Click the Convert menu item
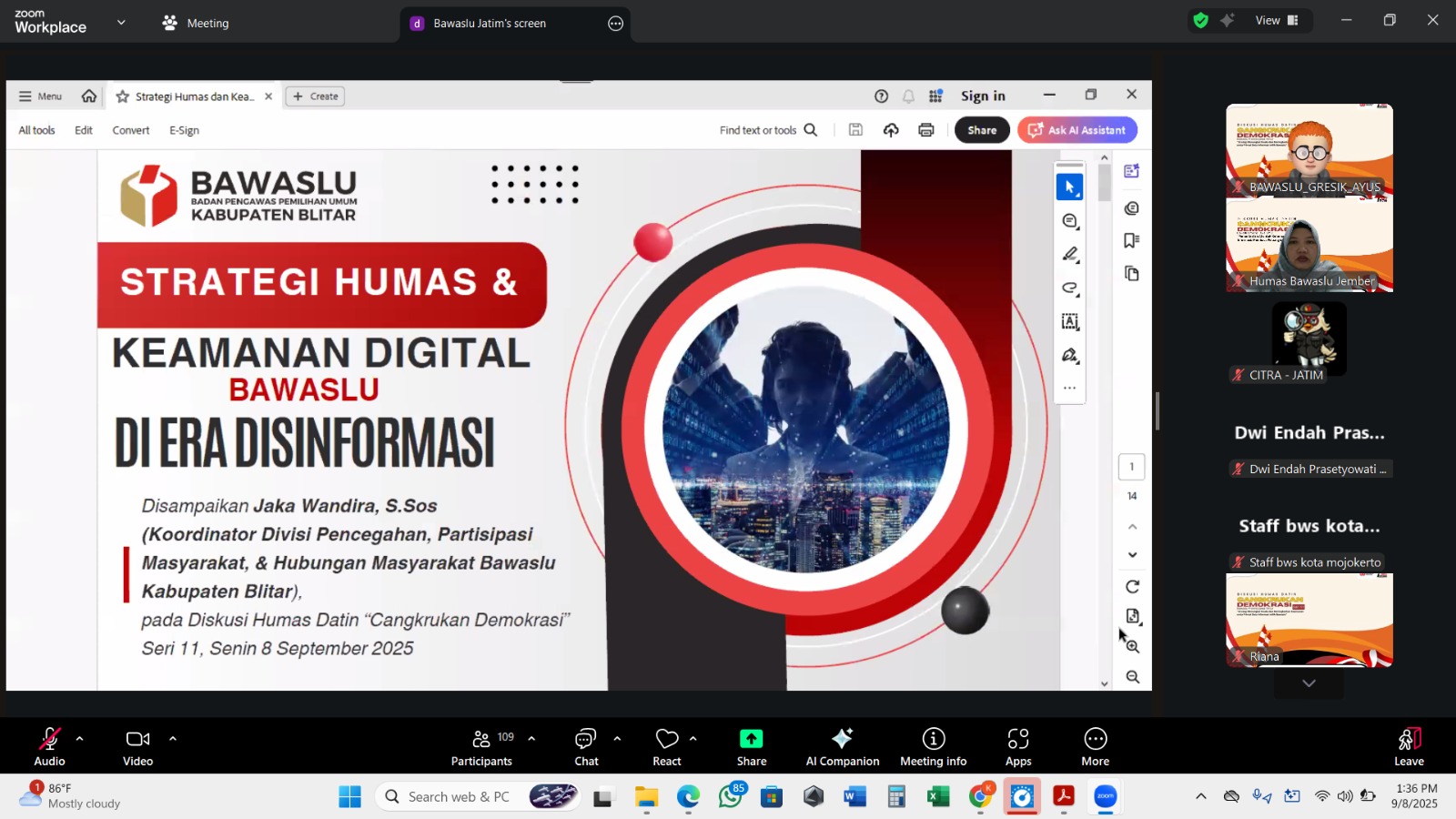 pos(130,130)
